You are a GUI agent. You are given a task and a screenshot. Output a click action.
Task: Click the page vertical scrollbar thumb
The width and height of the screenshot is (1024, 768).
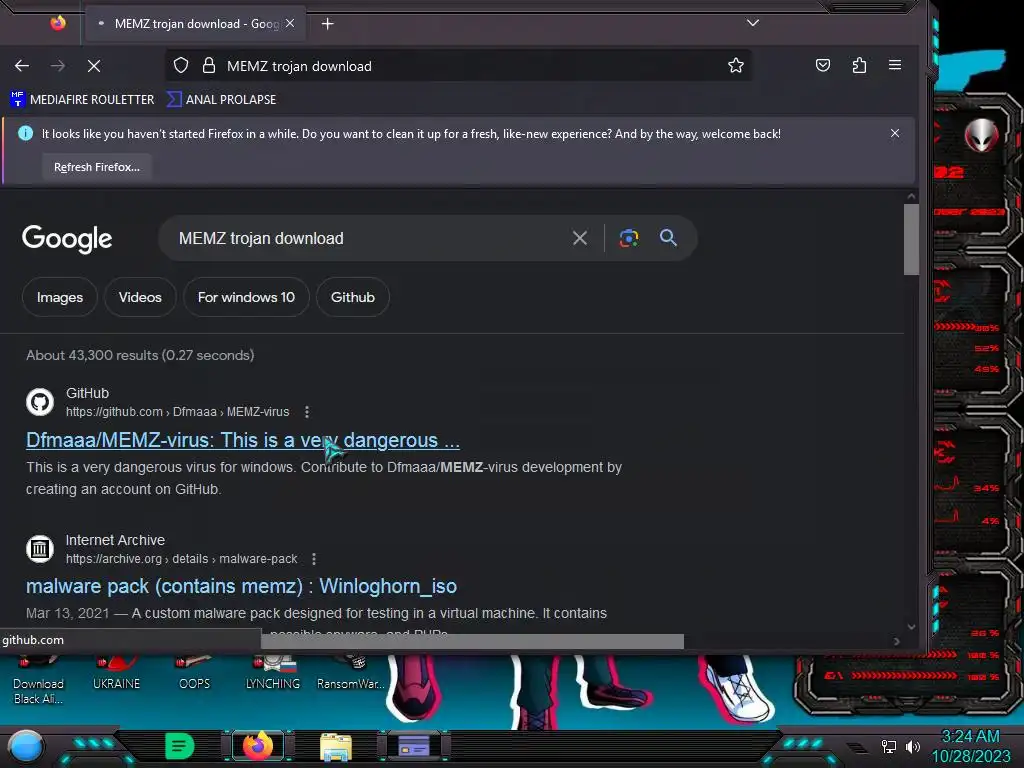pyautogui.click(x=911, y=239)
